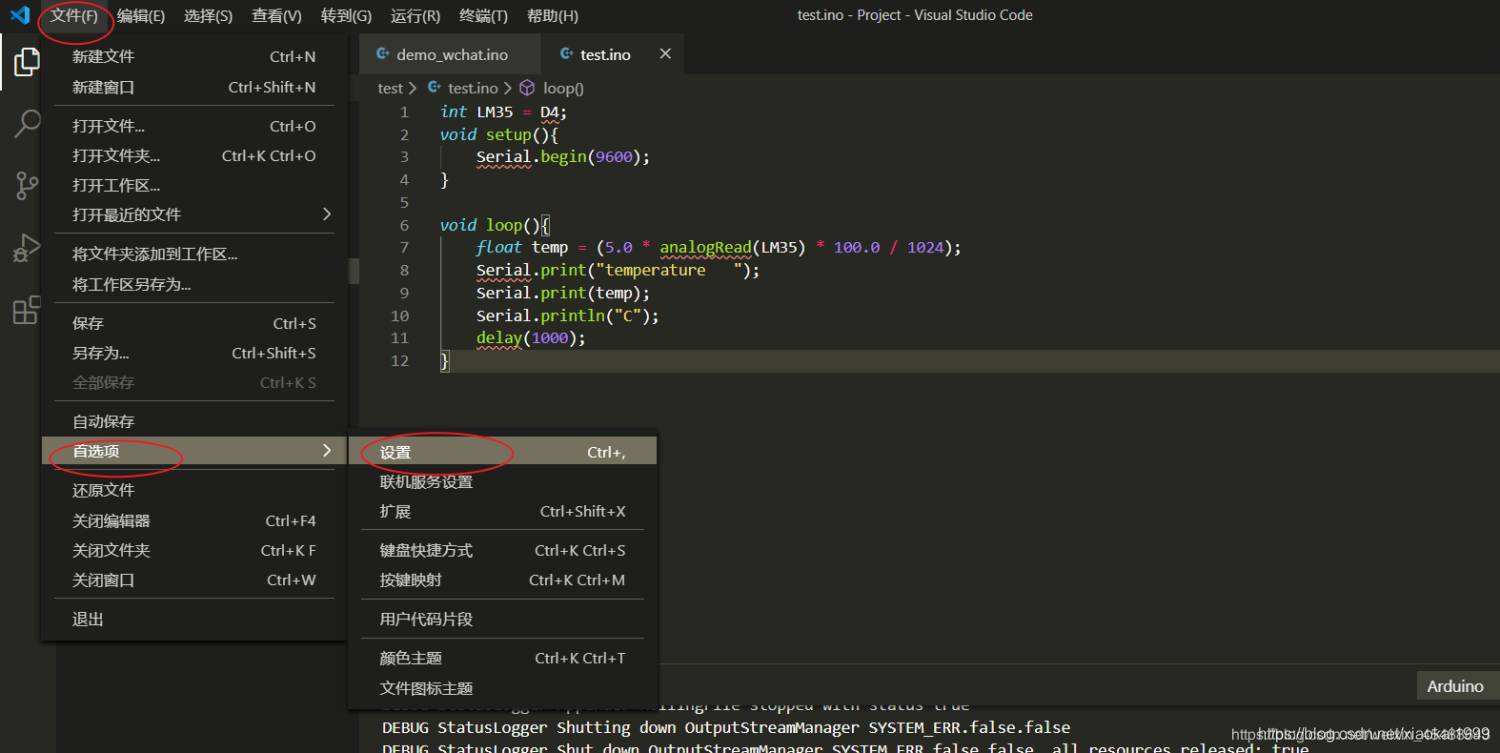This screenshot has width=1500, height=753.
Task: Select 打开文件... menu entry
Action: pyautogui.click(x=194, y=126)
